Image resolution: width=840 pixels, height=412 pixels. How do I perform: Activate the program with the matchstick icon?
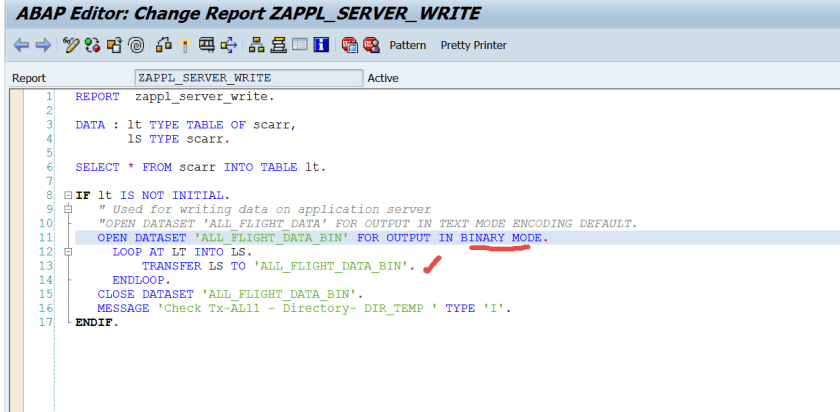click(185, 45)
